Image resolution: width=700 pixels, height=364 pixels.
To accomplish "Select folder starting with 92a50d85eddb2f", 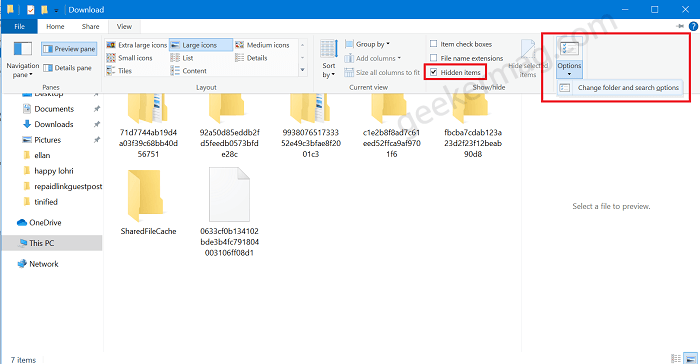I will pyautogui.click(x=229, y=126).
